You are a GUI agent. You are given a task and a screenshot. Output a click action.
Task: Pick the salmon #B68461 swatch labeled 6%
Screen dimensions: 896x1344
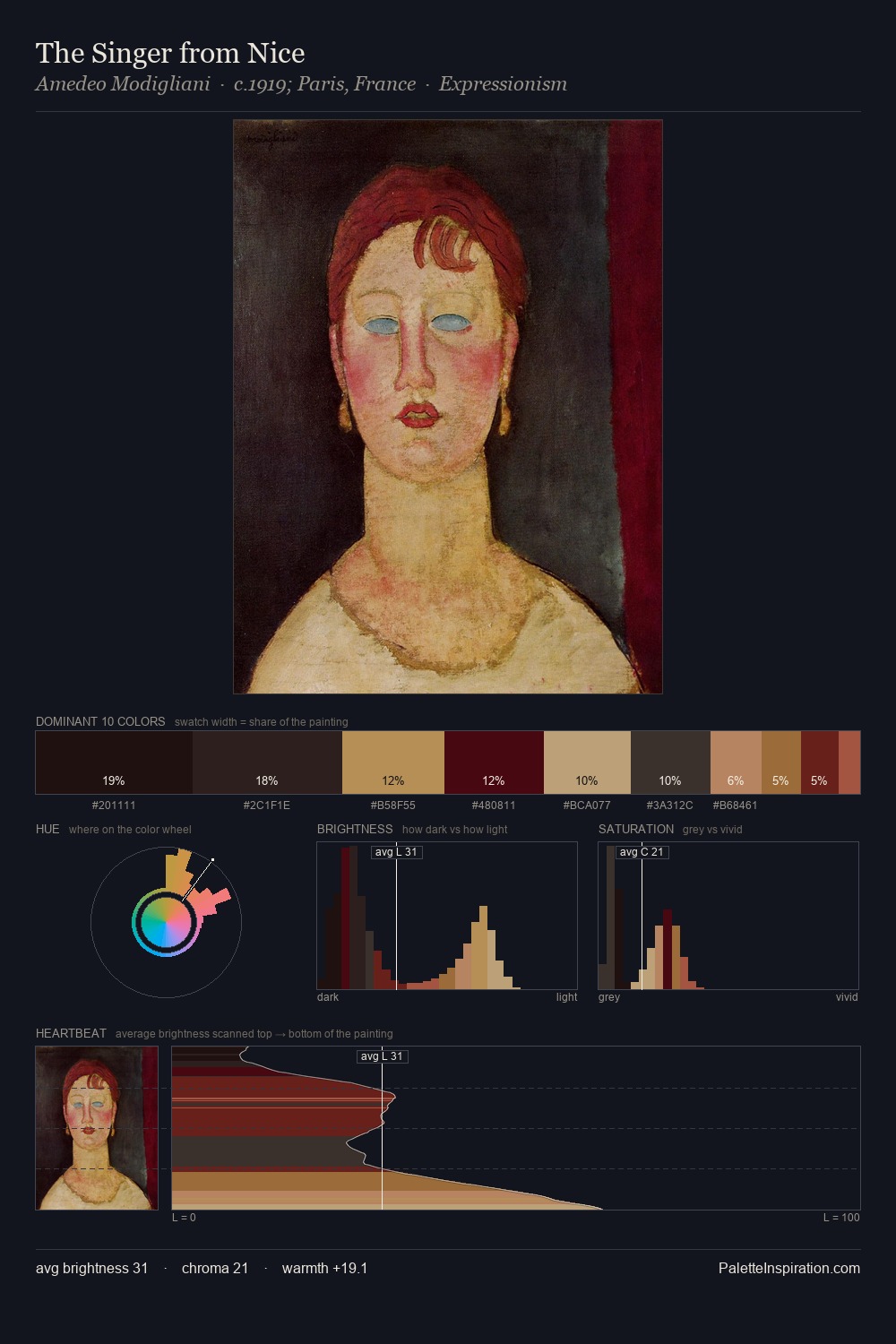[736, 762]
